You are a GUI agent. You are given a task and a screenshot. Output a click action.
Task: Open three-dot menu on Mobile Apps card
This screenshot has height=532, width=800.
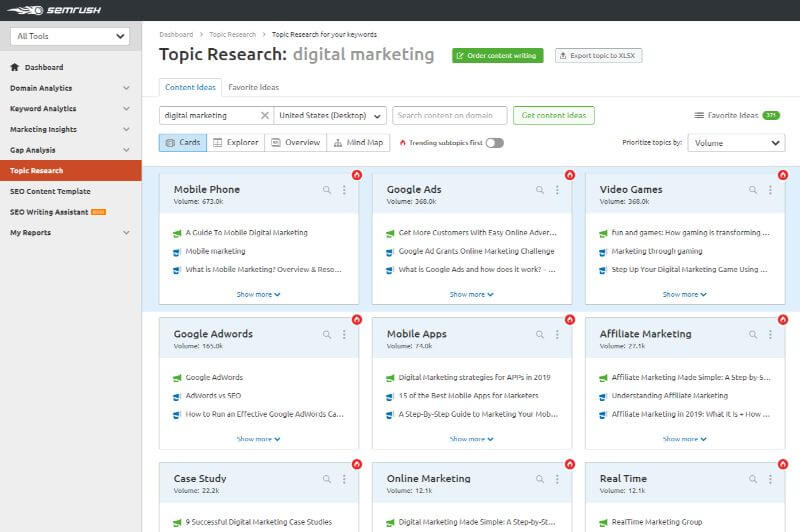pyautogui.click(x=557, y=335)
